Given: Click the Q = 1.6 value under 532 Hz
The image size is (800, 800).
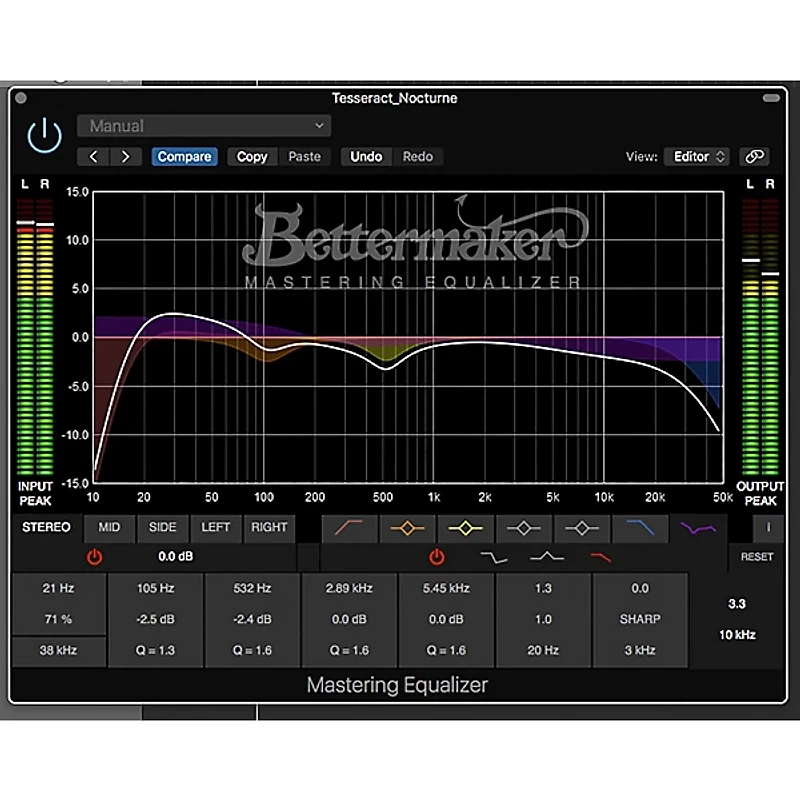Looking at the screenshot, I should (252, 651).
